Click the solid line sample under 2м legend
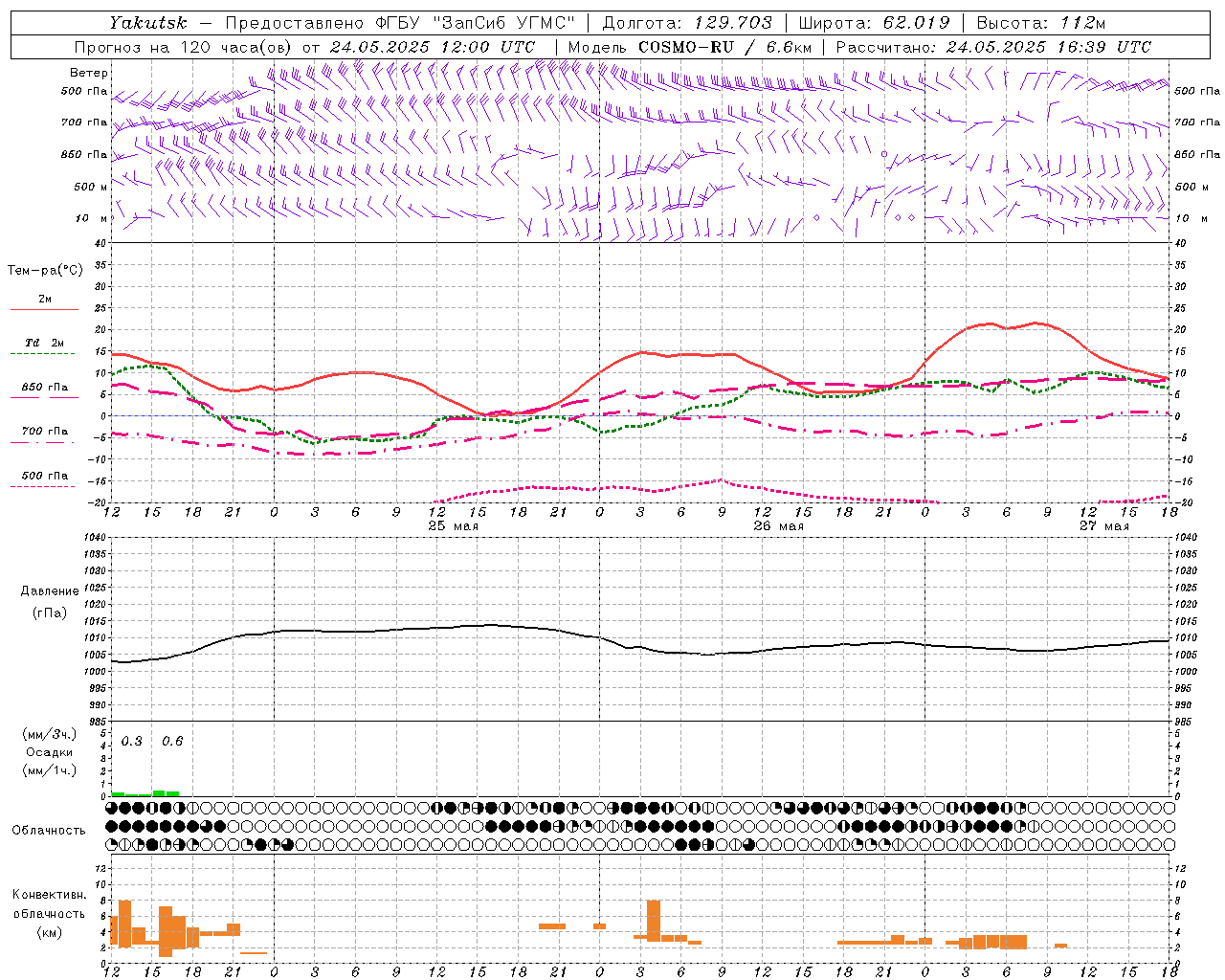Image resolution: width=1225 pixels, height=980 pixels. coord(44,309)
